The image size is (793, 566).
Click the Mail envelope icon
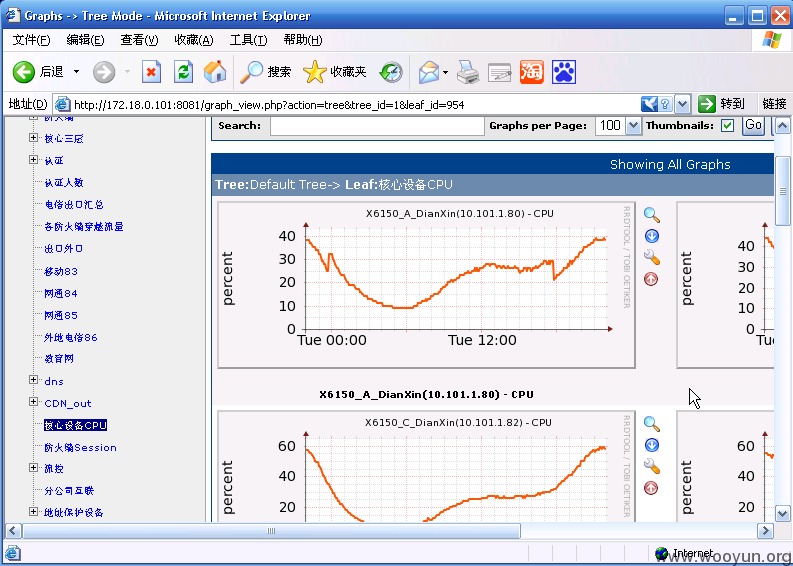429,72
